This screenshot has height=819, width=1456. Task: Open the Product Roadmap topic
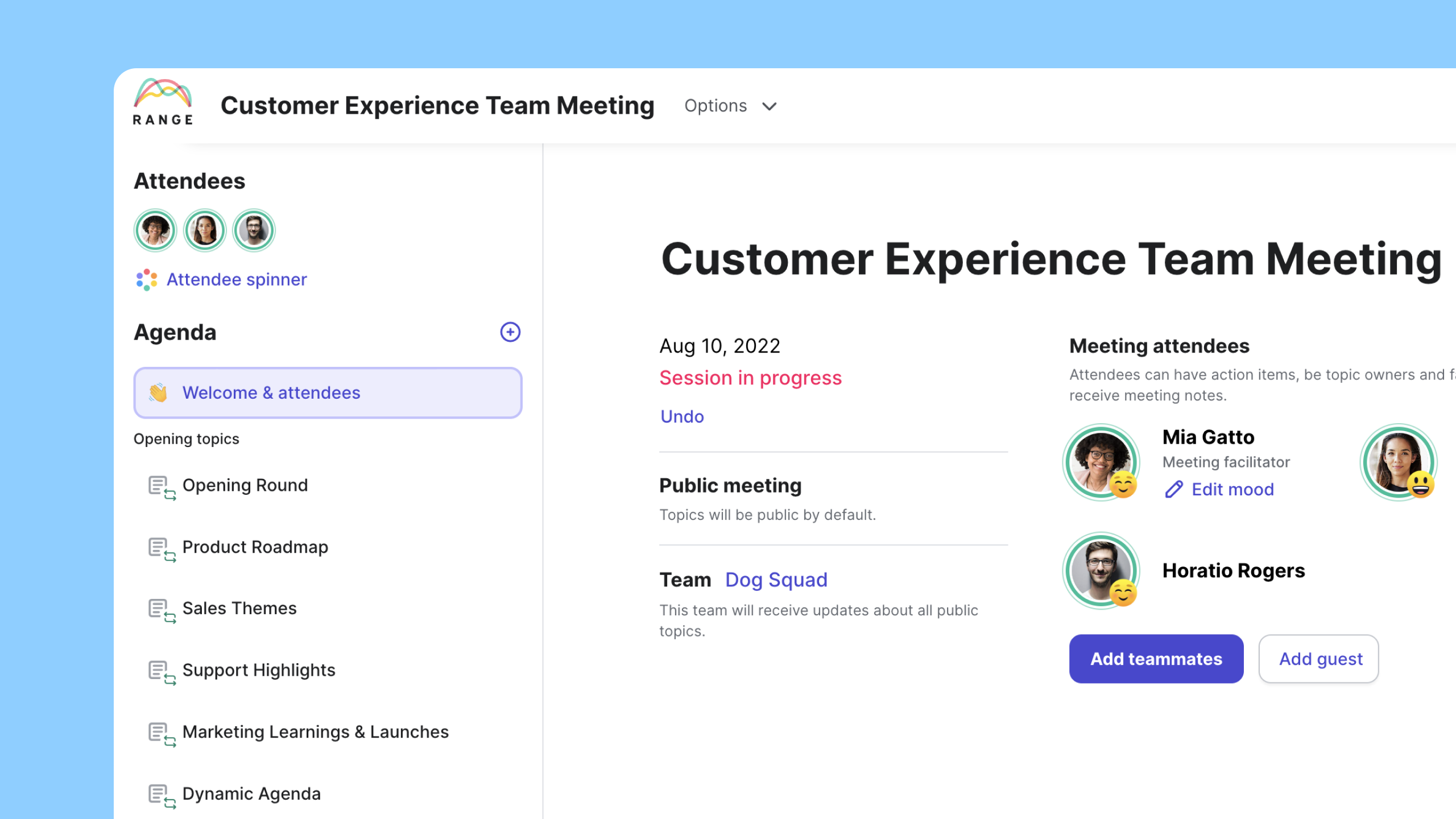point(255,547)
